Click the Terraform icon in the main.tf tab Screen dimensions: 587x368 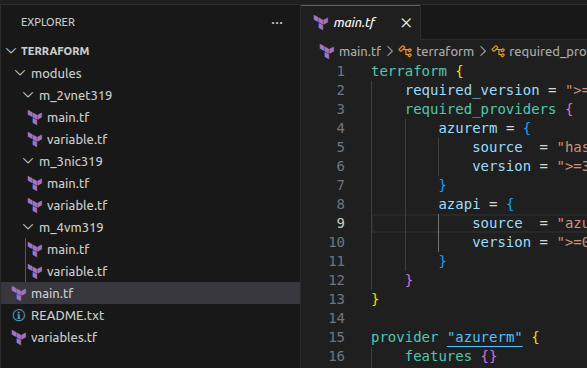[x=321, y=23]
